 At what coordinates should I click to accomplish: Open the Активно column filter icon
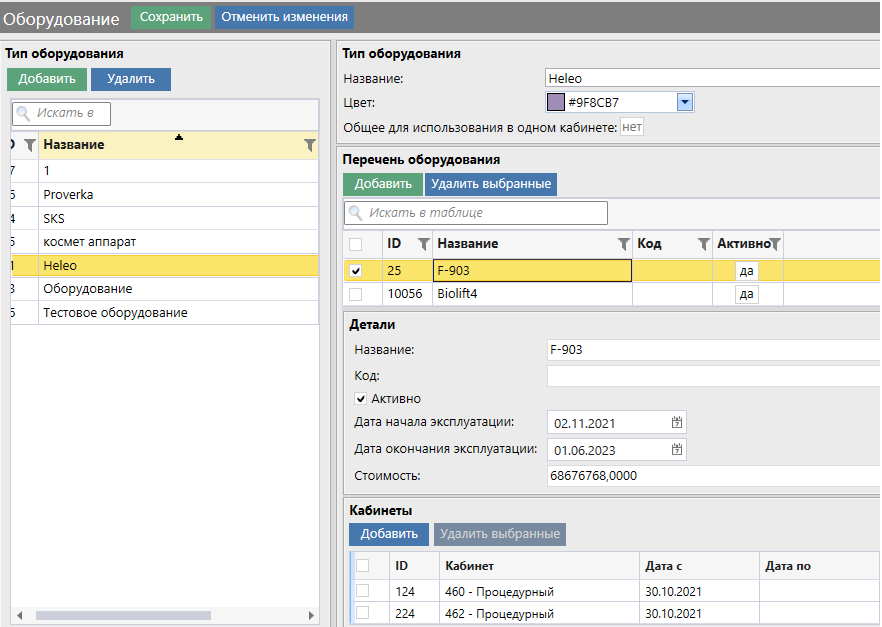(775, 244)
